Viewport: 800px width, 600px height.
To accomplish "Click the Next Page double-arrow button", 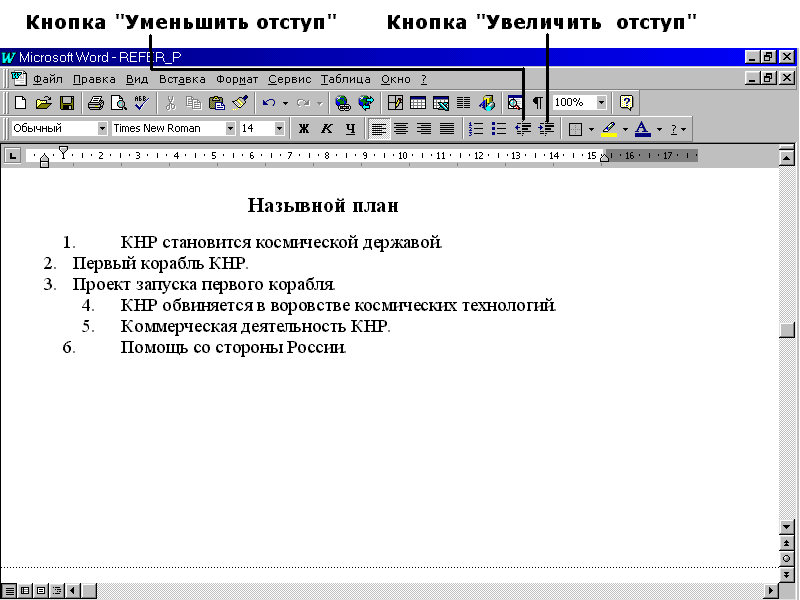I will (787, 574).
